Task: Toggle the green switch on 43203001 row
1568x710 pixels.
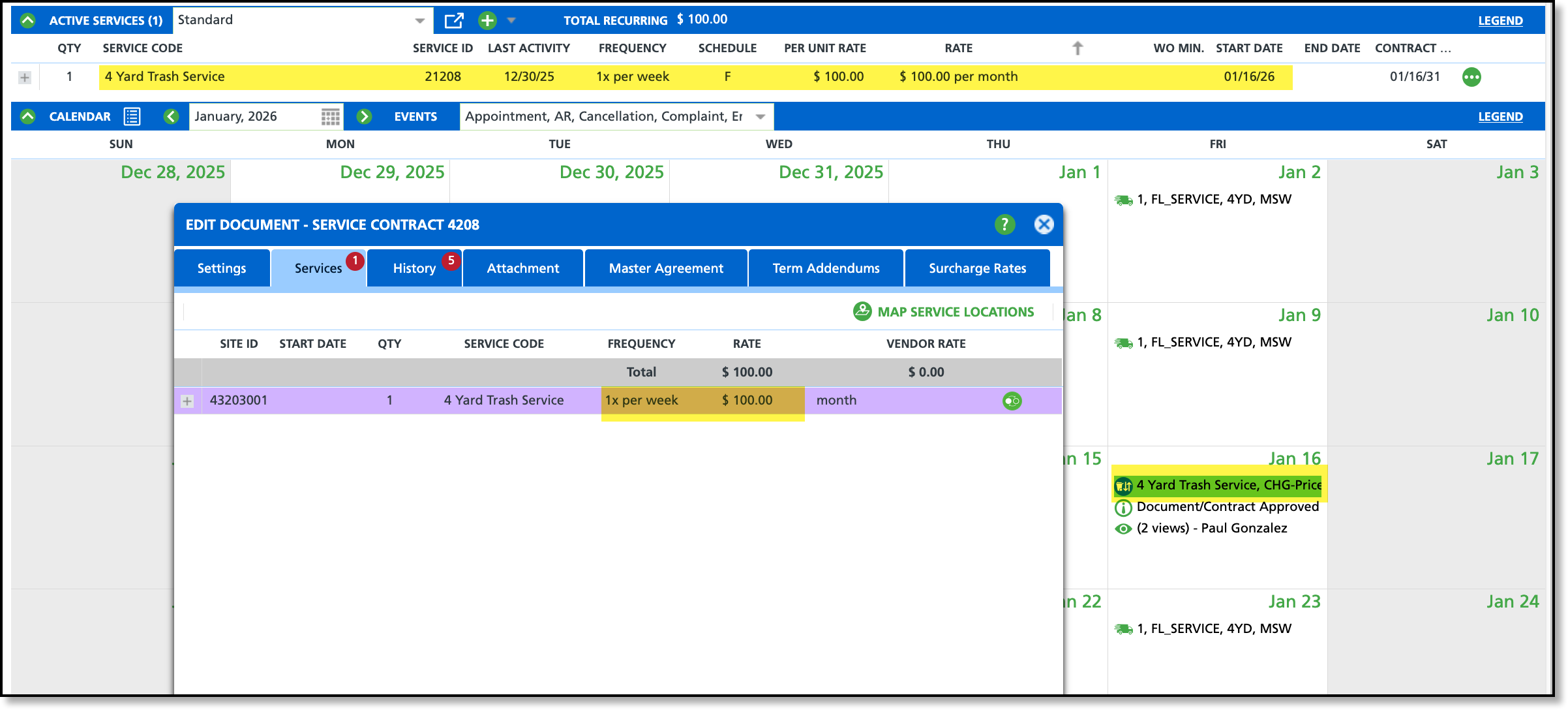Action: (1012, 401)
